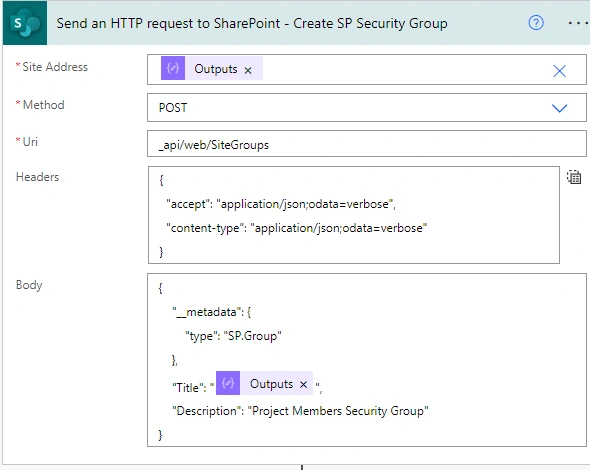Click the SharePoint connector icon
590x470 pixels.
pos(25,23)
